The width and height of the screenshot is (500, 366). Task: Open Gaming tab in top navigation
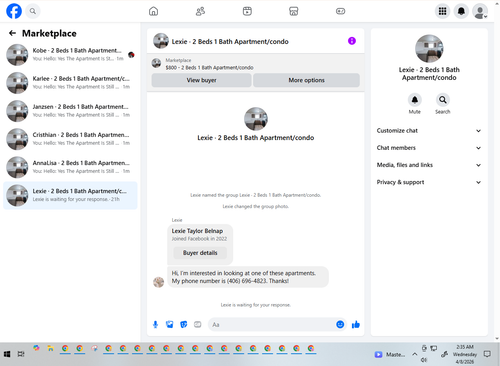(340, 11)
